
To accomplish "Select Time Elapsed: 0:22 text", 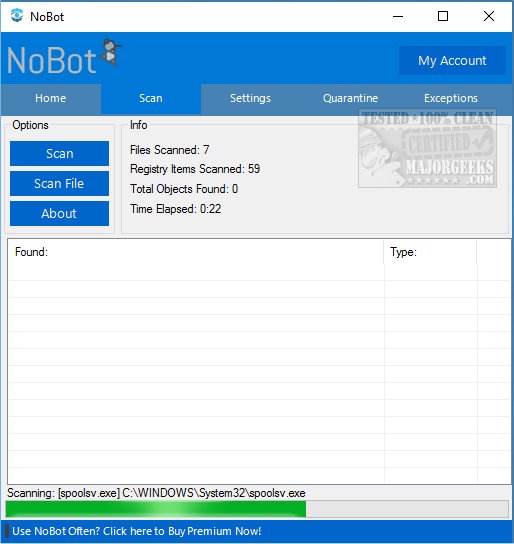I will click(175, 209).
